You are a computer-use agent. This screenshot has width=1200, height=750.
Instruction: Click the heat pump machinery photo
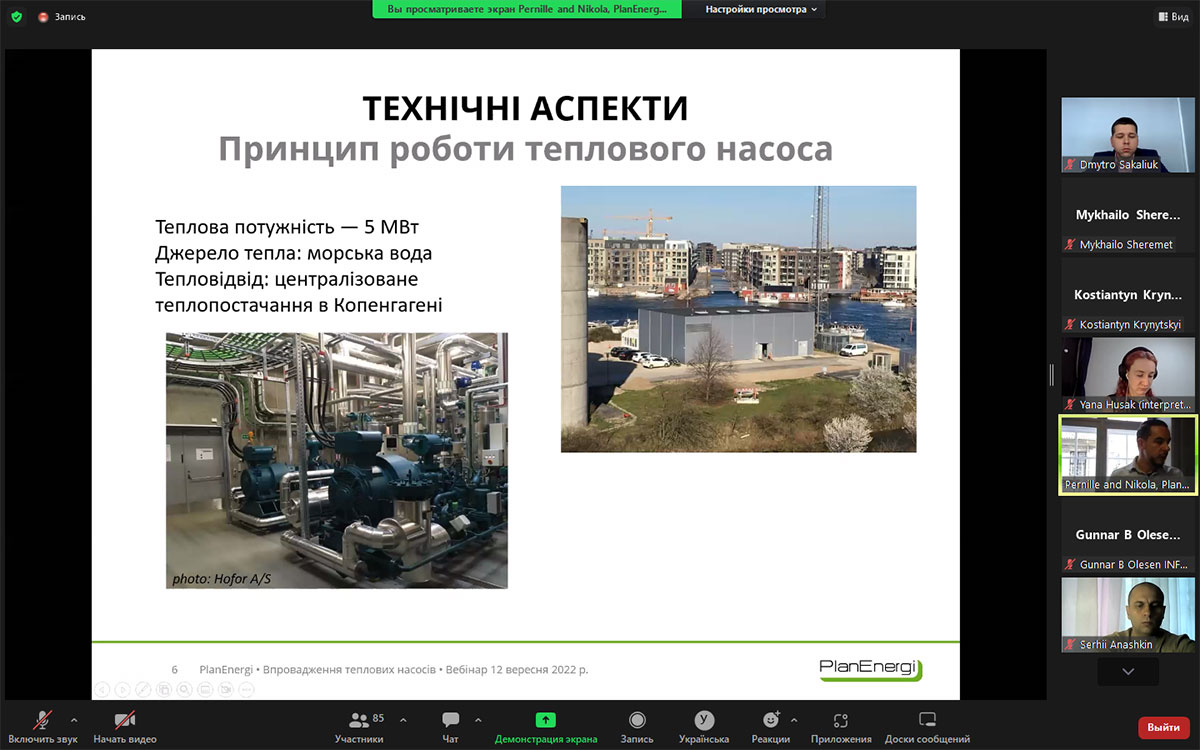point(337,461)
